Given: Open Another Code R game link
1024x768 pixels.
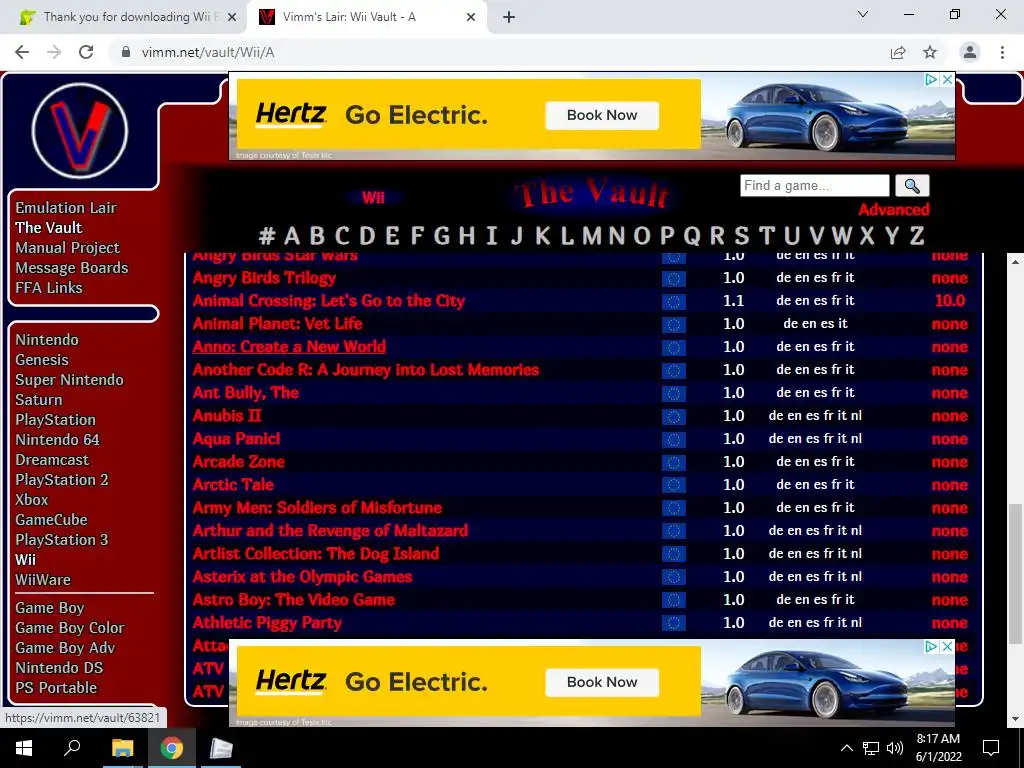Looking at the screenshot, I should (x=366, y=370).
